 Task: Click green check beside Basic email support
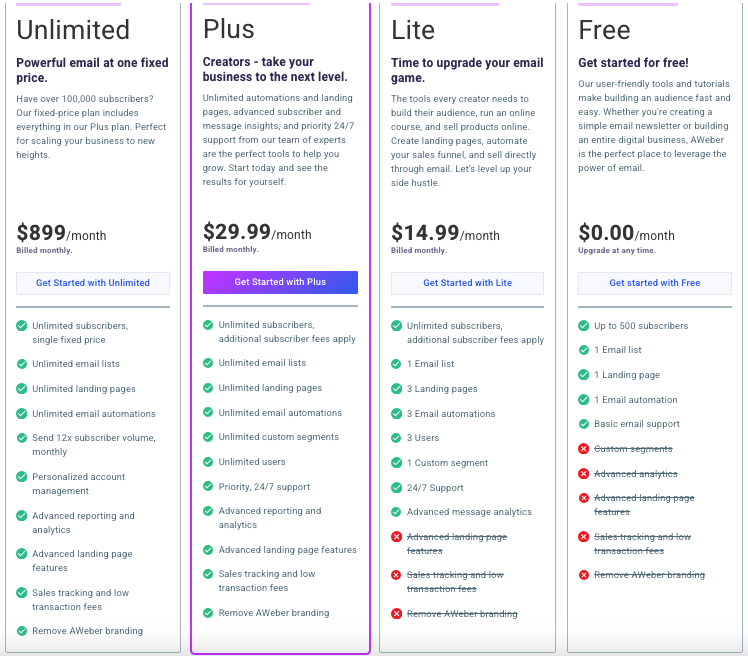(583, 424)
